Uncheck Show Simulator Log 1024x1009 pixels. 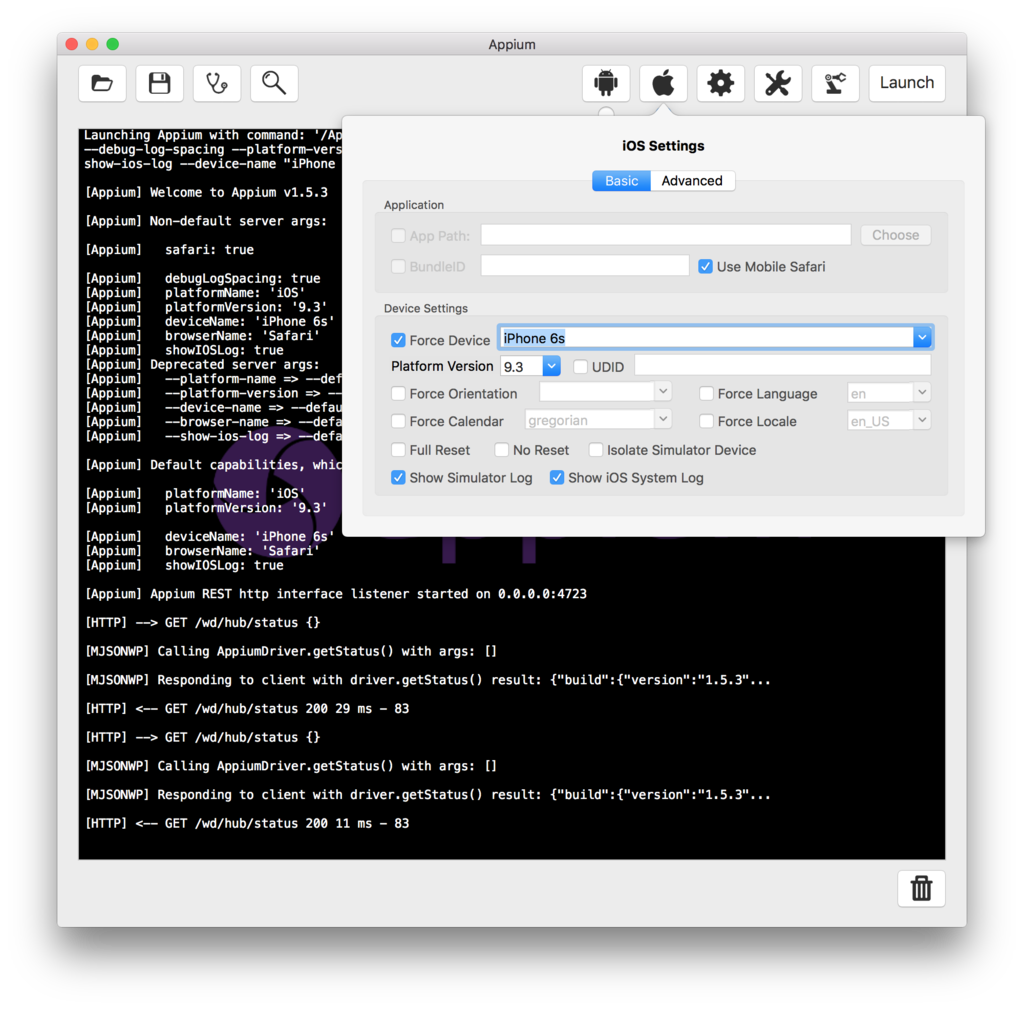pos(398,477)
